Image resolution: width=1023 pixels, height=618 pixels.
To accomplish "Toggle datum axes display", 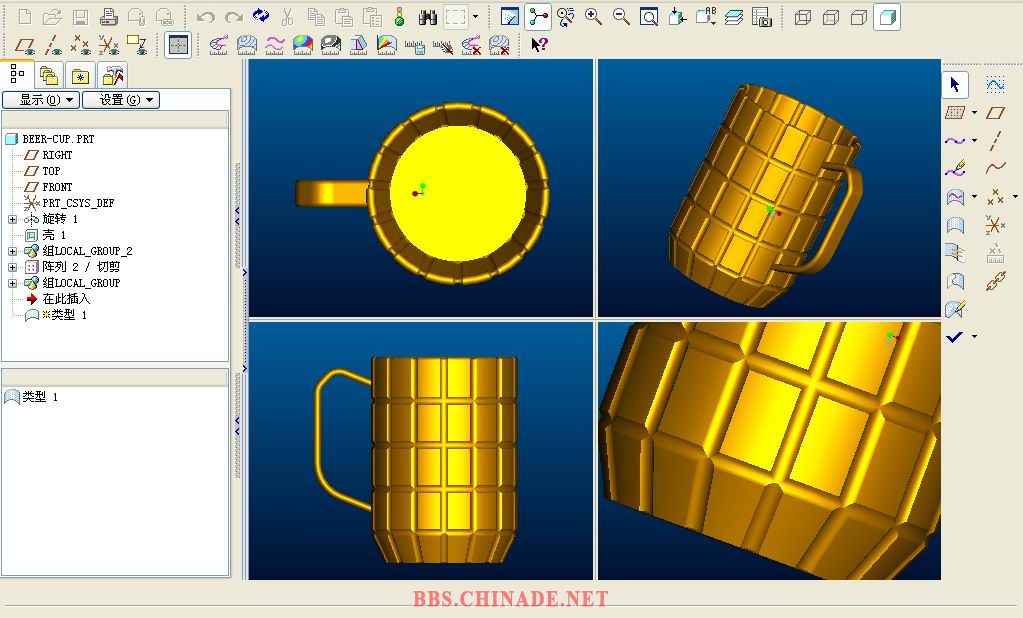I will (53, 44).
